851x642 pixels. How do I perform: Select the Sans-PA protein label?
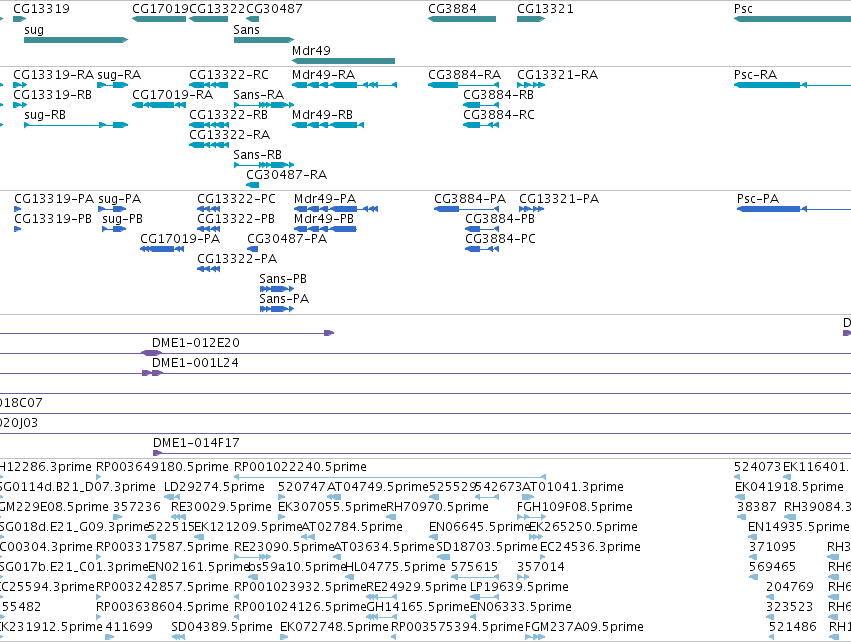tap(284, 298)
